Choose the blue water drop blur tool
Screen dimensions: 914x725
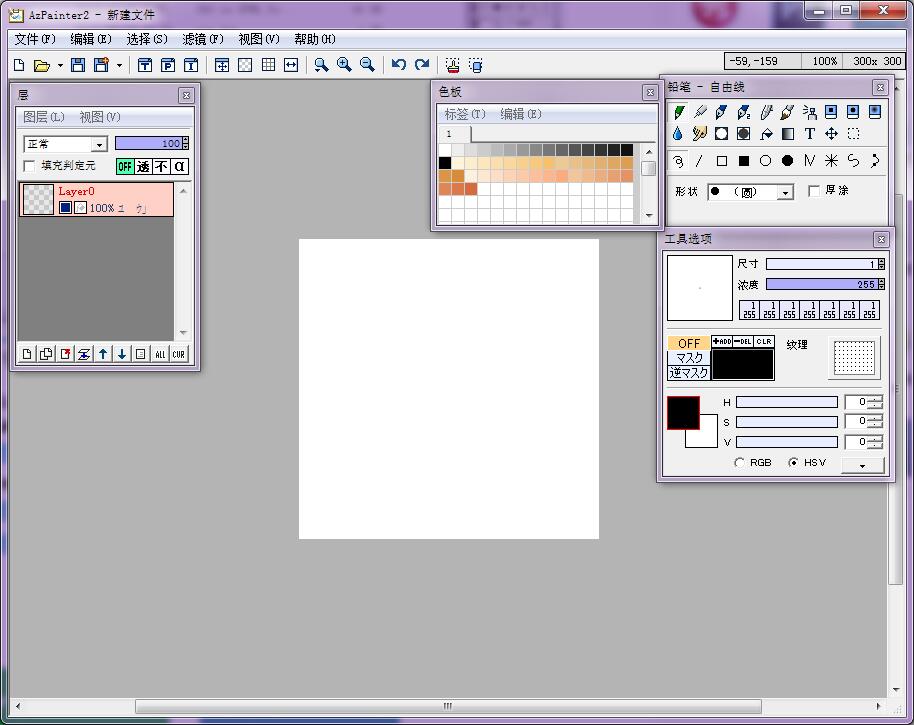tap(678, 134)
